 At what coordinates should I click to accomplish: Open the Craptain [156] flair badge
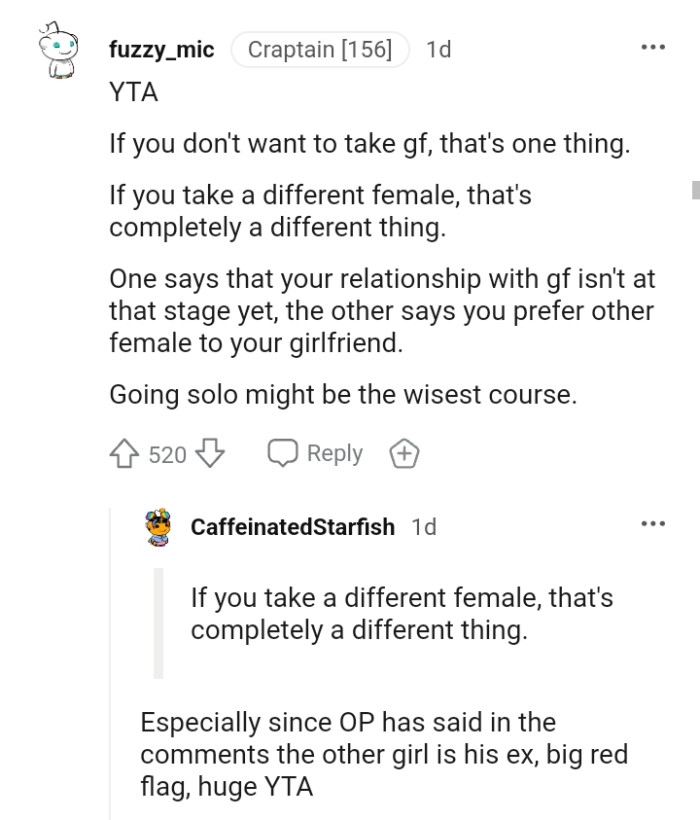(320, 48)
